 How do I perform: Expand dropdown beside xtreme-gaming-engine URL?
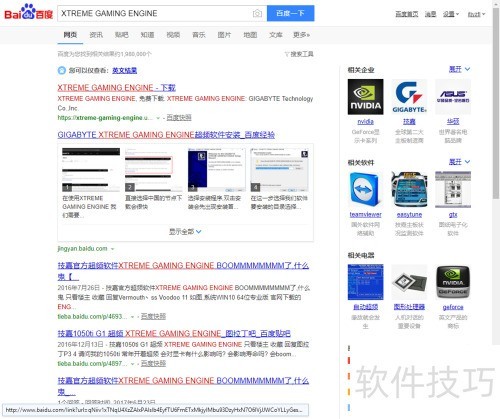pyautogui.click(x=158, y=118)
